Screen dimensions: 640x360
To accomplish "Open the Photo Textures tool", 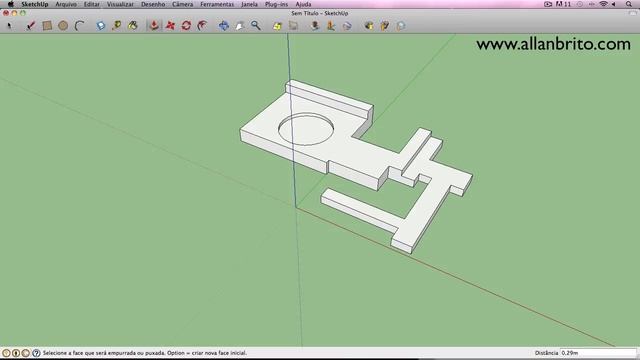I will 331,26.
